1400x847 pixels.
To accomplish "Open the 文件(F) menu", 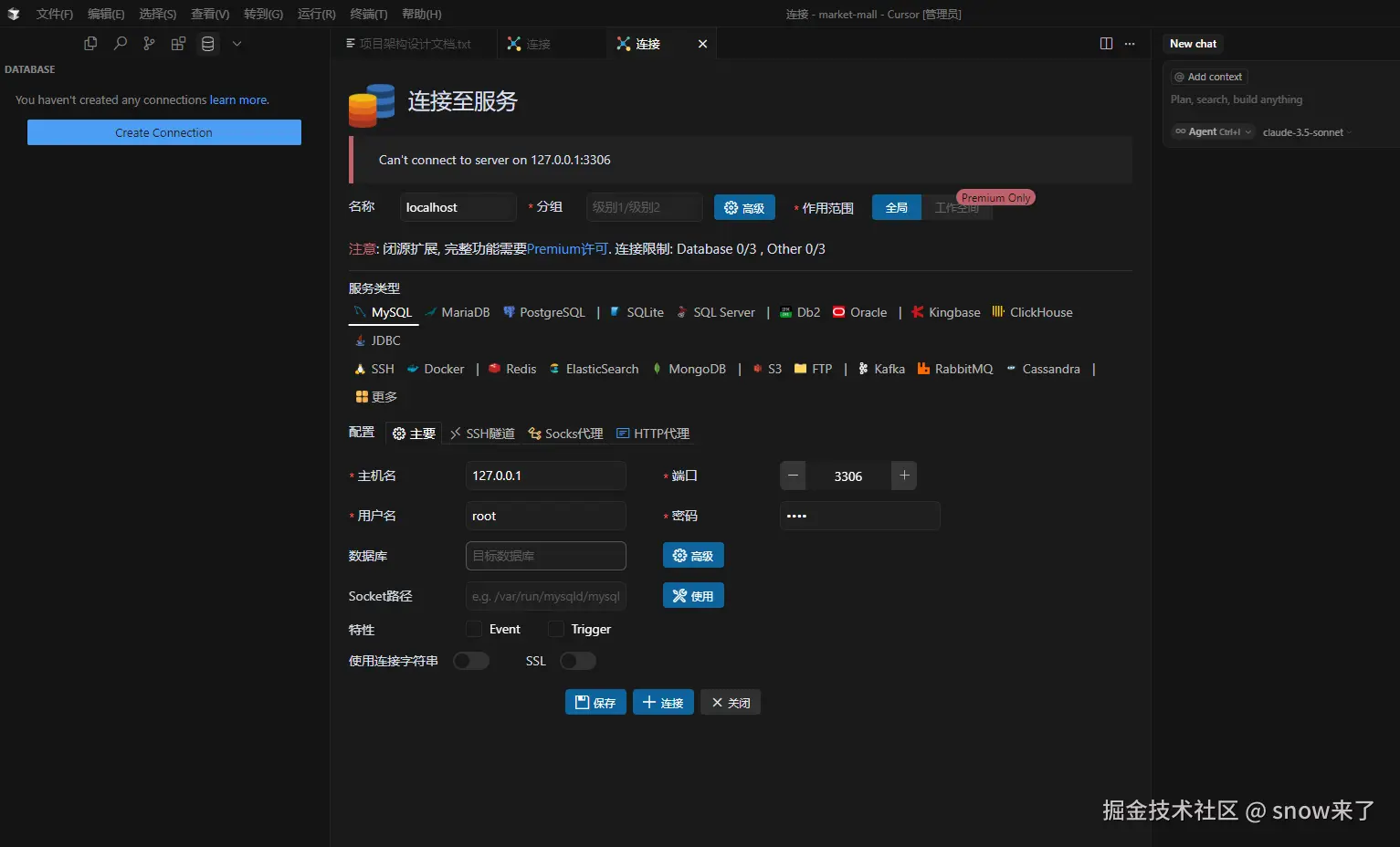I will point(55,14).
